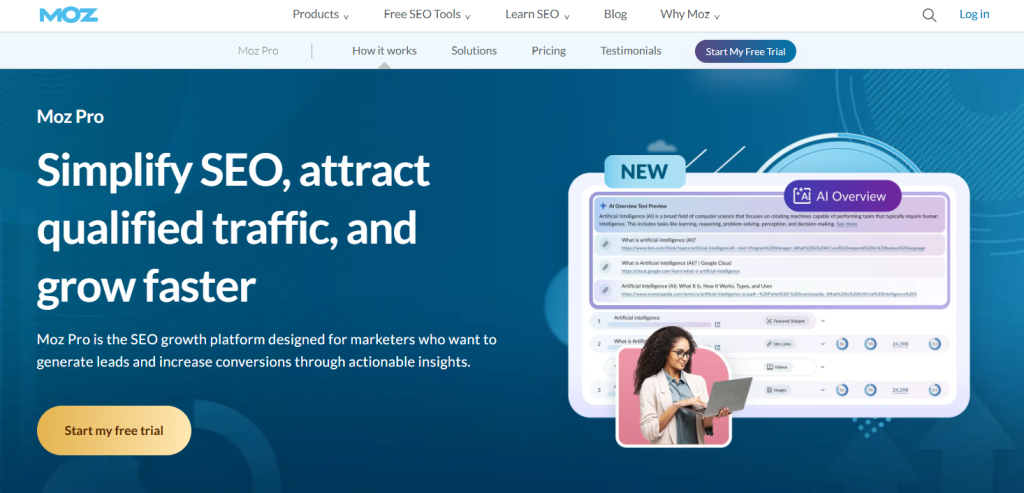
Task: Go to the Moz Pro subnav link
Action: click(258, 51)
